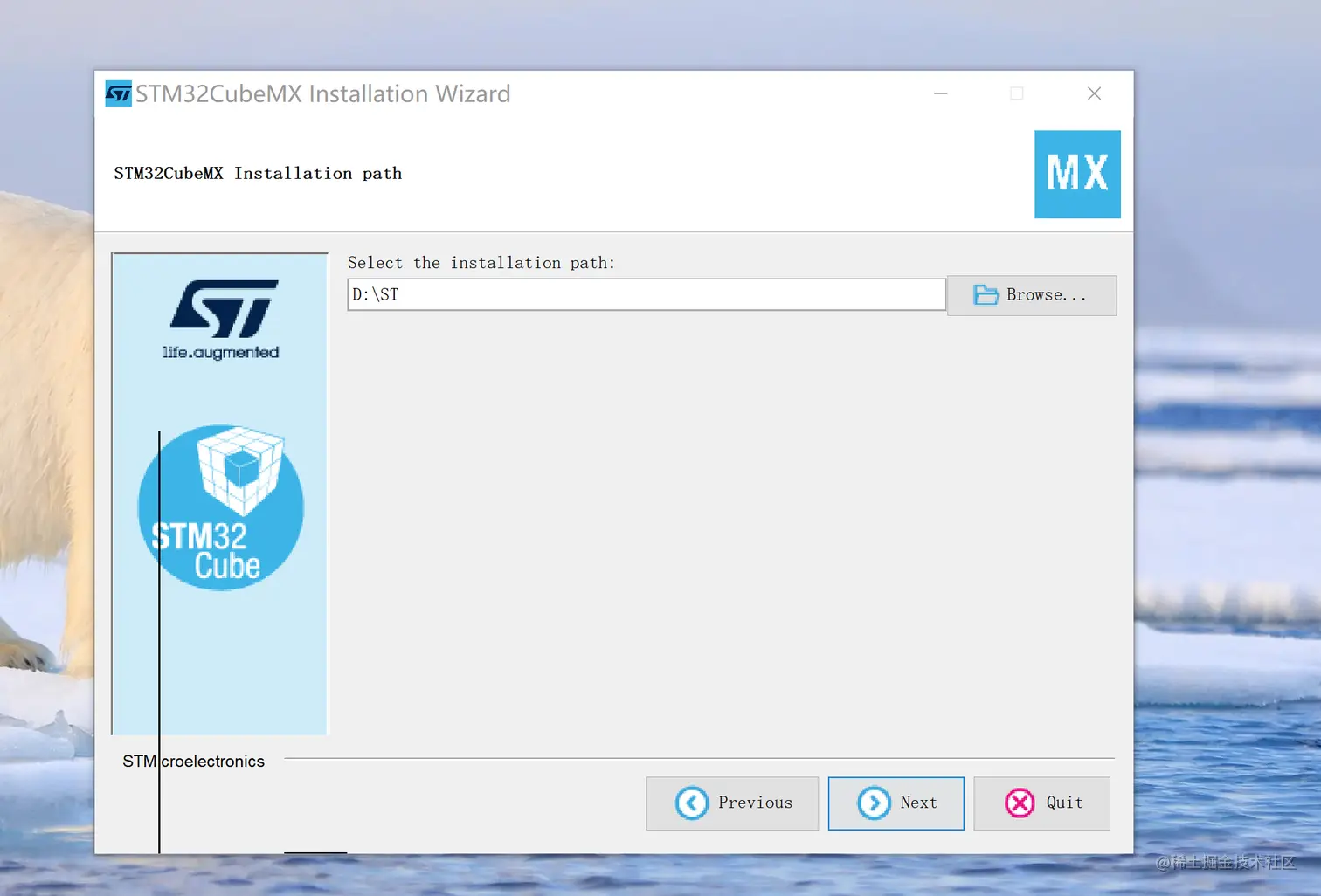Click the STM32 Cube circular logo
Screen dimensions: 1321x896
coord(221,507)
